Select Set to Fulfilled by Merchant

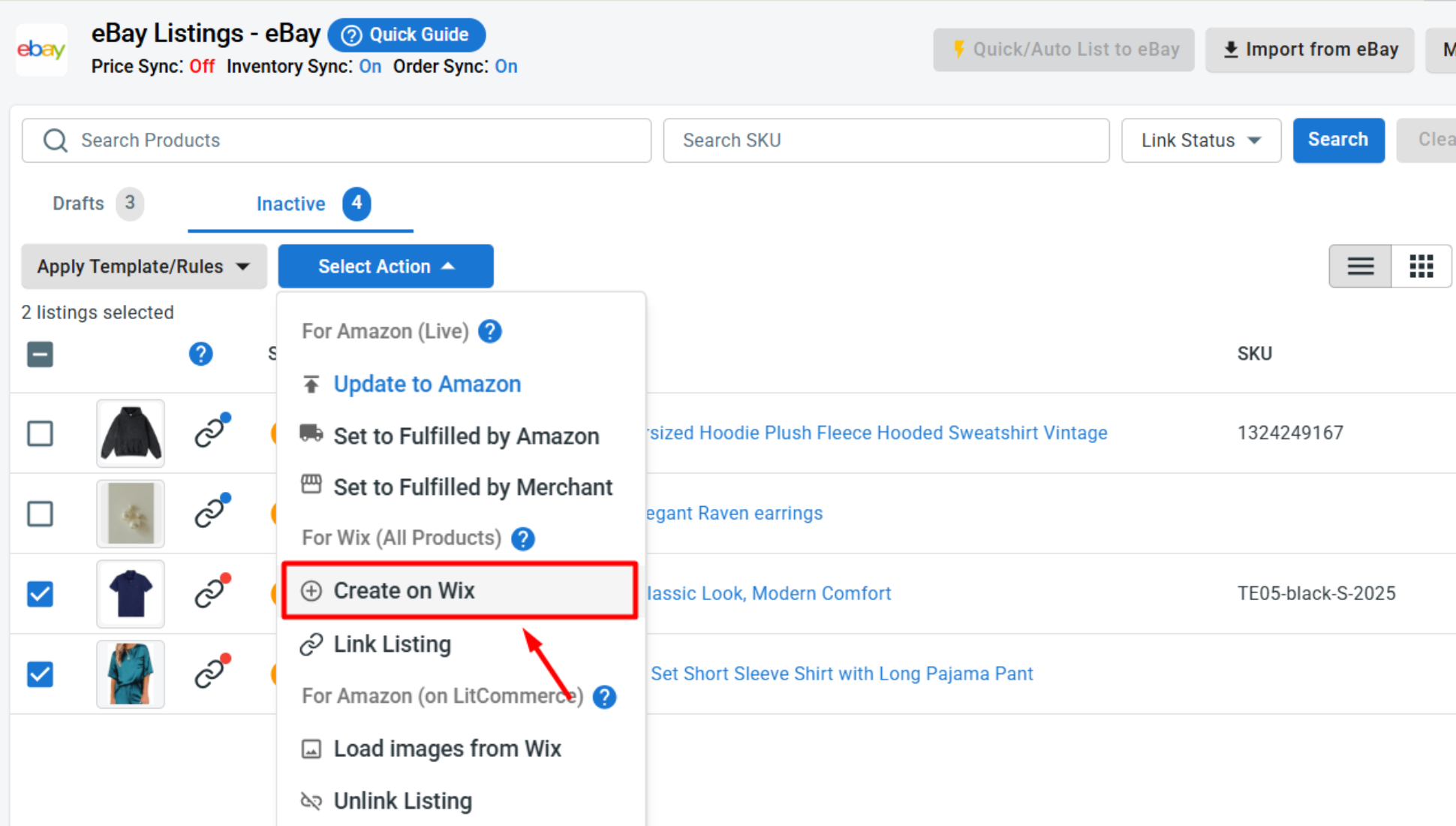pos(461,487)
